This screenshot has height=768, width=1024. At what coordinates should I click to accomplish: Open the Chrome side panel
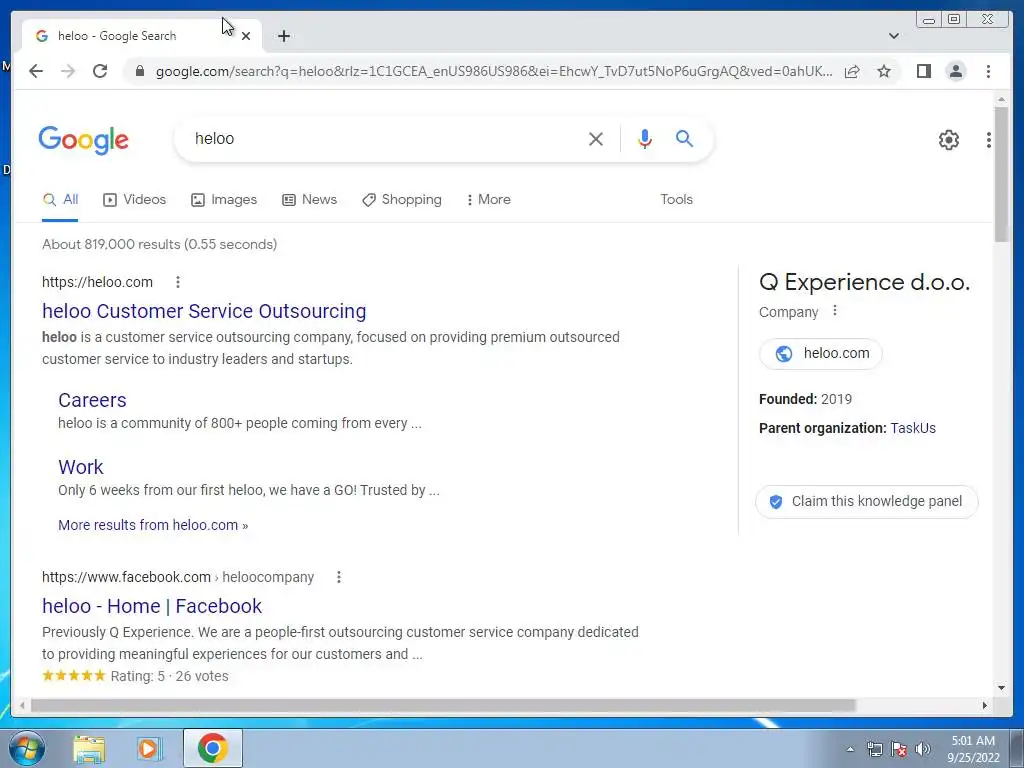923,71
